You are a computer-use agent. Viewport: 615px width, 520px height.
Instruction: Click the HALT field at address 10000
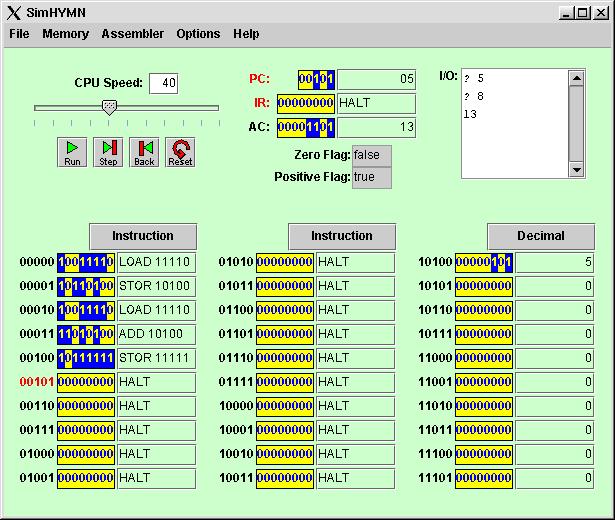pos(355,406)
